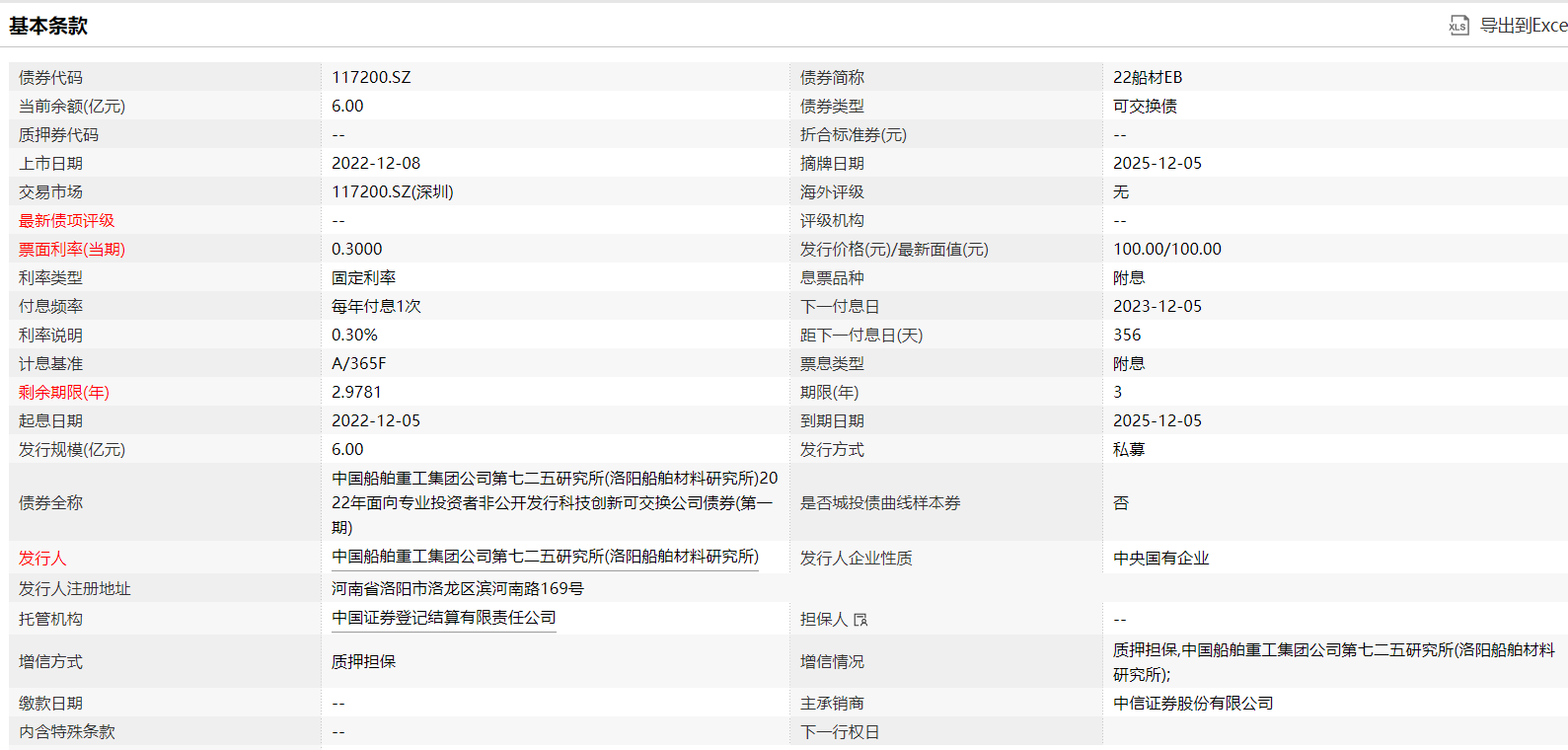Click the registered address 河南省洛阳市洛龙区滨河南路169号
The width and height of the screenshot is (1568, 750).
[x=458, y=589]
